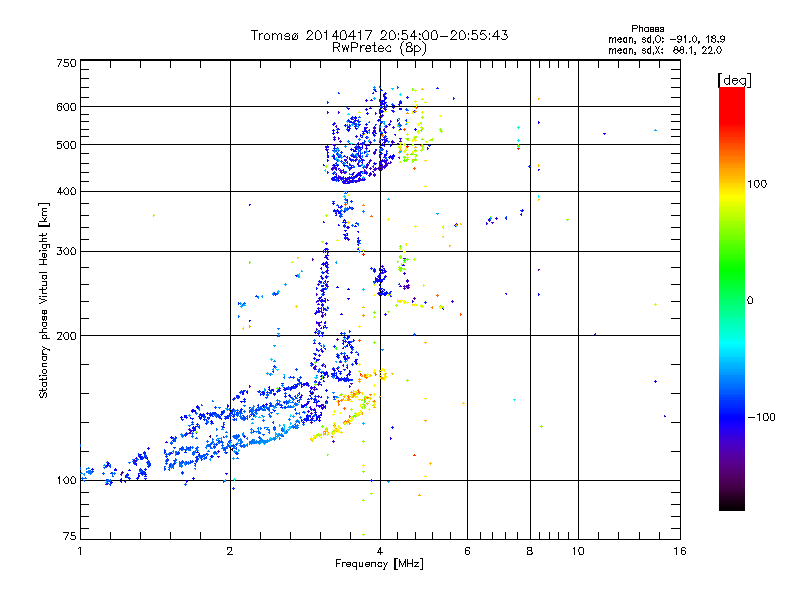Click the x-axis tick label '4'
This screenshot has width=800, height=600.
380,551
